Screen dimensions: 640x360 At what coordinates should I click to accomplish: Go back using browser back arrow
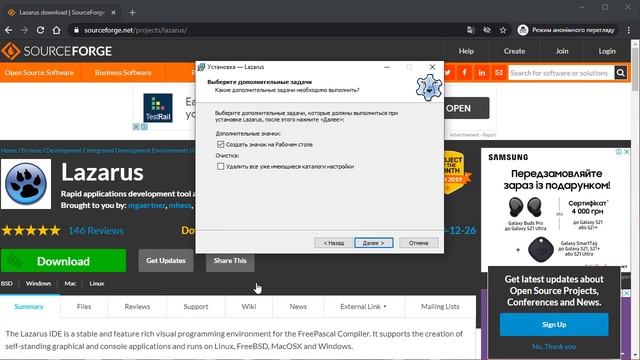[9, 30]
